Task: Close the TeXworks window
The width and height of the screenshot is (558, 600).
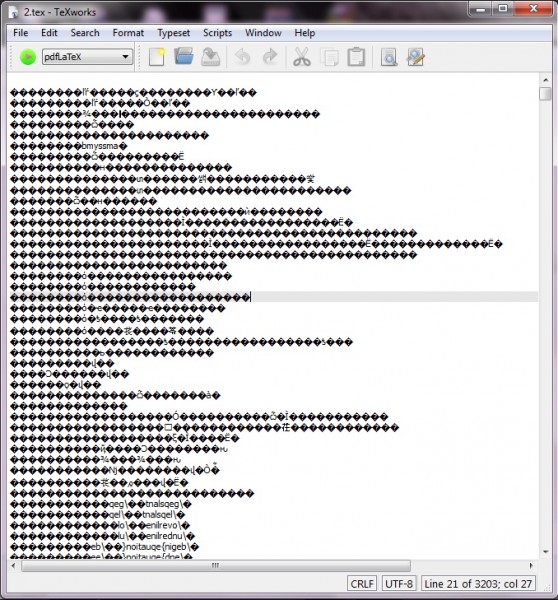Action: [533, 9]
